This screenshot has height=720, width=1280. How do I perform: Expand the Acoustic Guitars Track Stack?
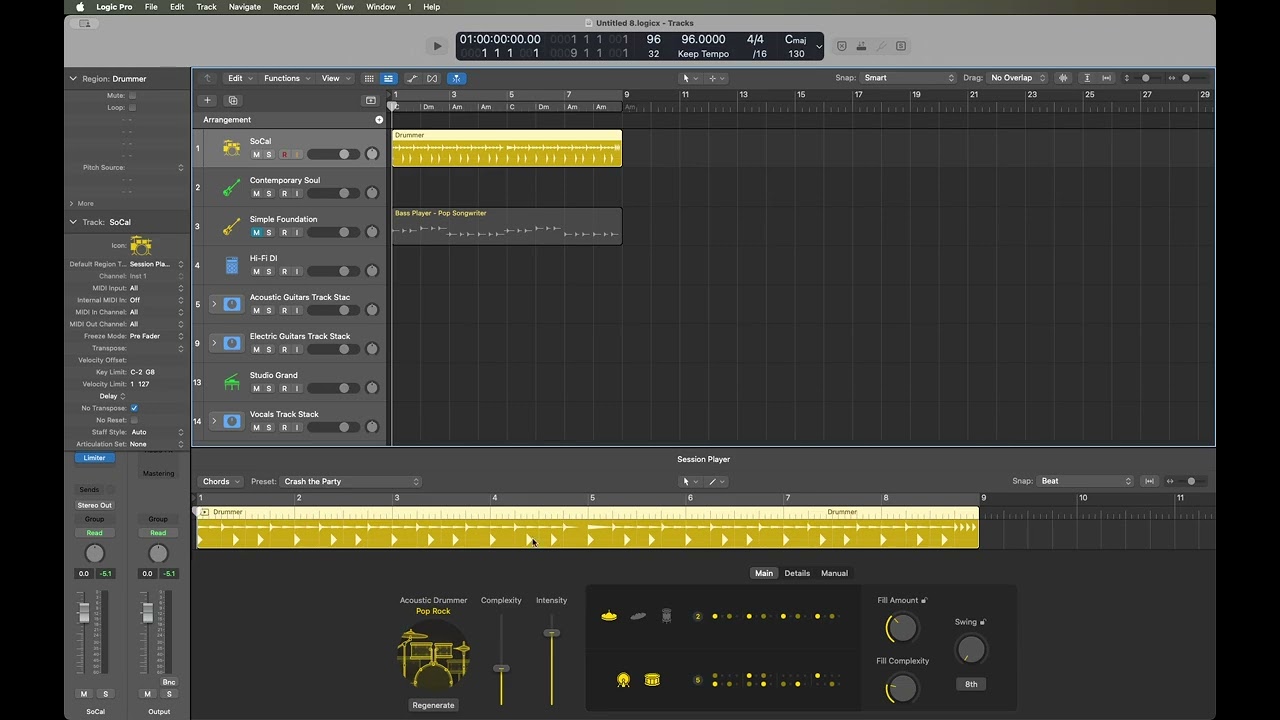(x=213, y=303)
